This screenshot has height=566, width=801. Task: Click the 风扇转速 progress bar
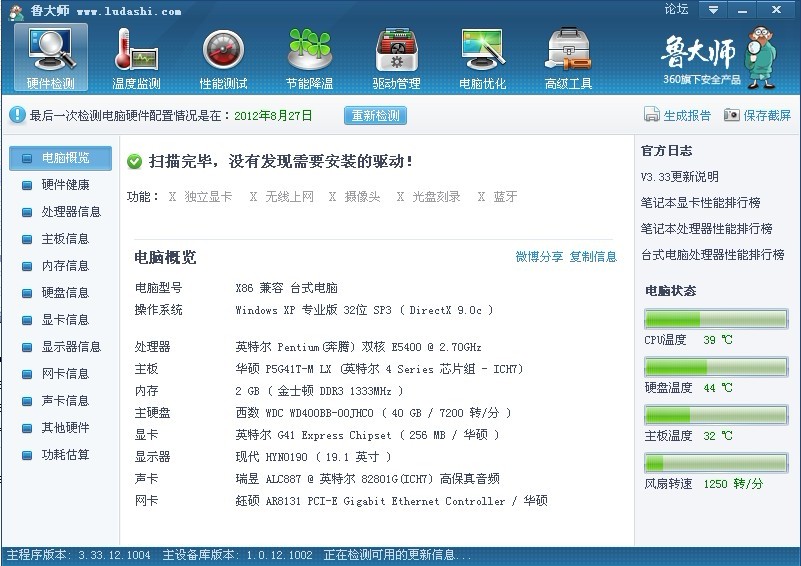(x=716, y=463)
